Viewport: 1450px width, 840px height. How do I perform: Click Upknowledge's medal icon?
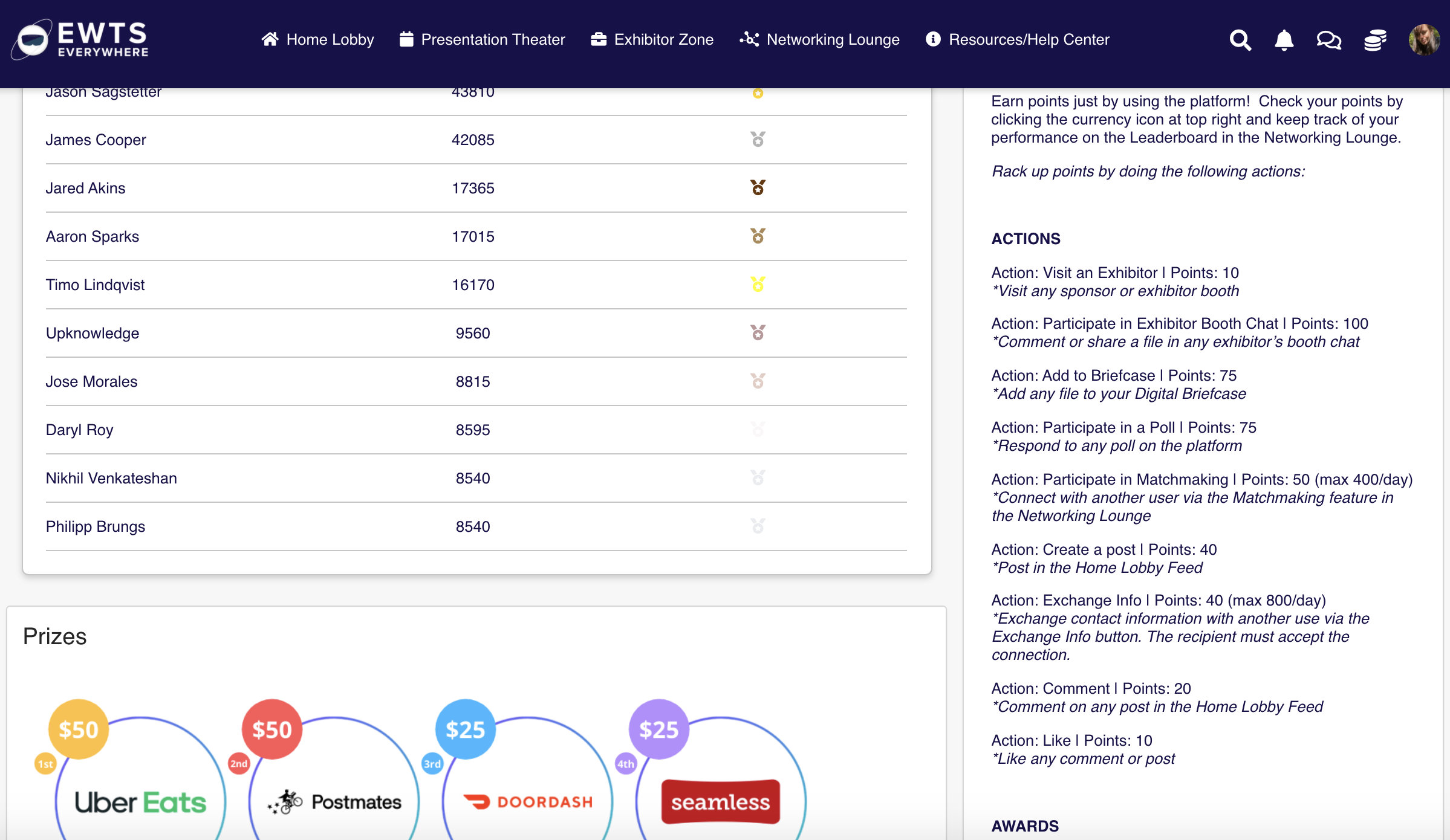click(x=758, y=332)
